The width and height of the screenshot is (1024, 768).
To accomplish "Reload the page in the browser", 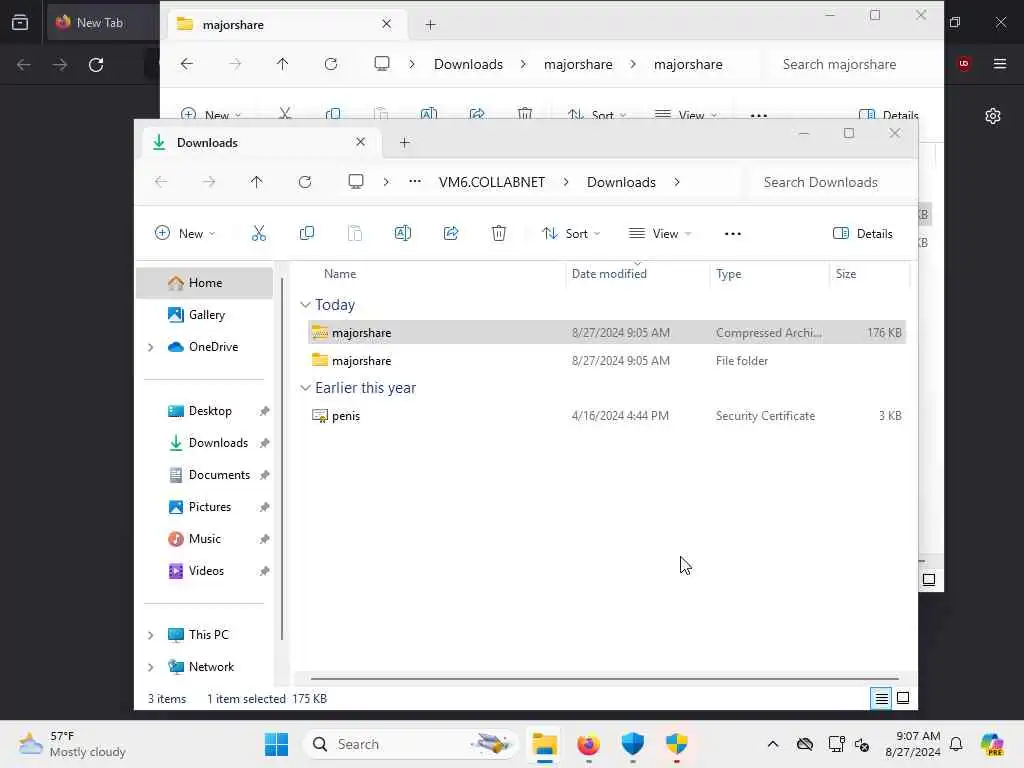I will (x=96, y=65).
